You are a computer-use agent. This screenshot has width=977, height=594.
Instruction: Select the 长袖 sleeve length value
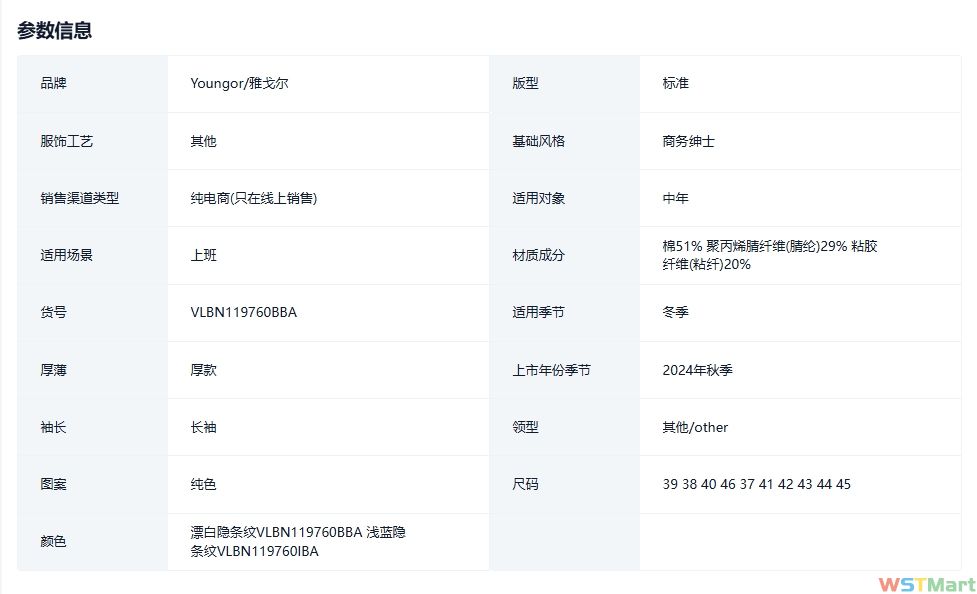point(203,427)
